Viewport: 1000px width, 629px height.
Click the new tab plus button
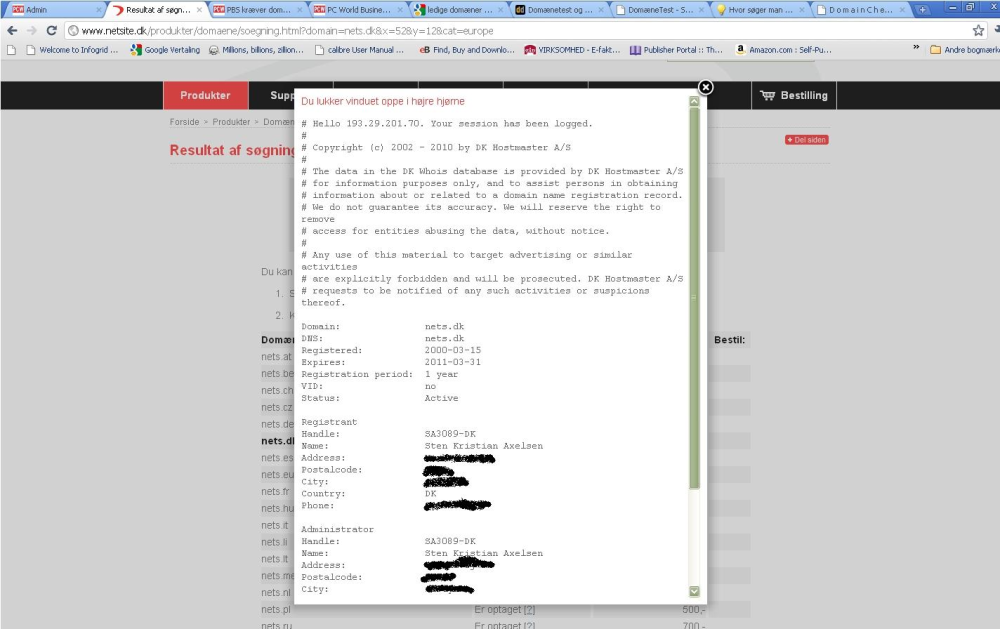coord(922,10)
